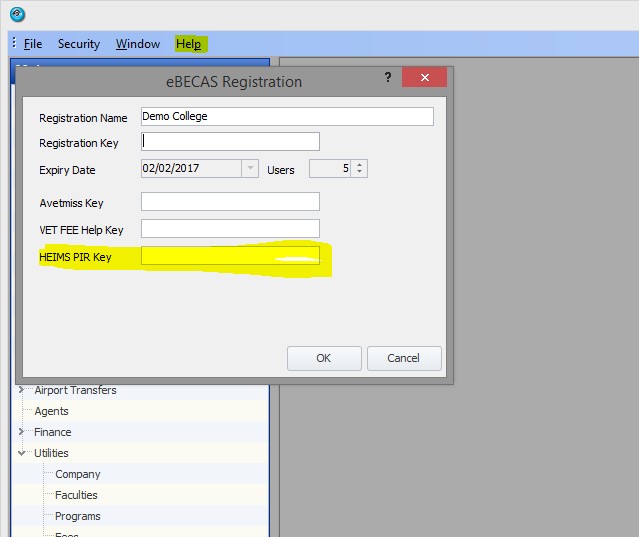This screenshot has height=537, width=639.
Task: Click the eBECAS application icon in title bar
Action: 17,14
